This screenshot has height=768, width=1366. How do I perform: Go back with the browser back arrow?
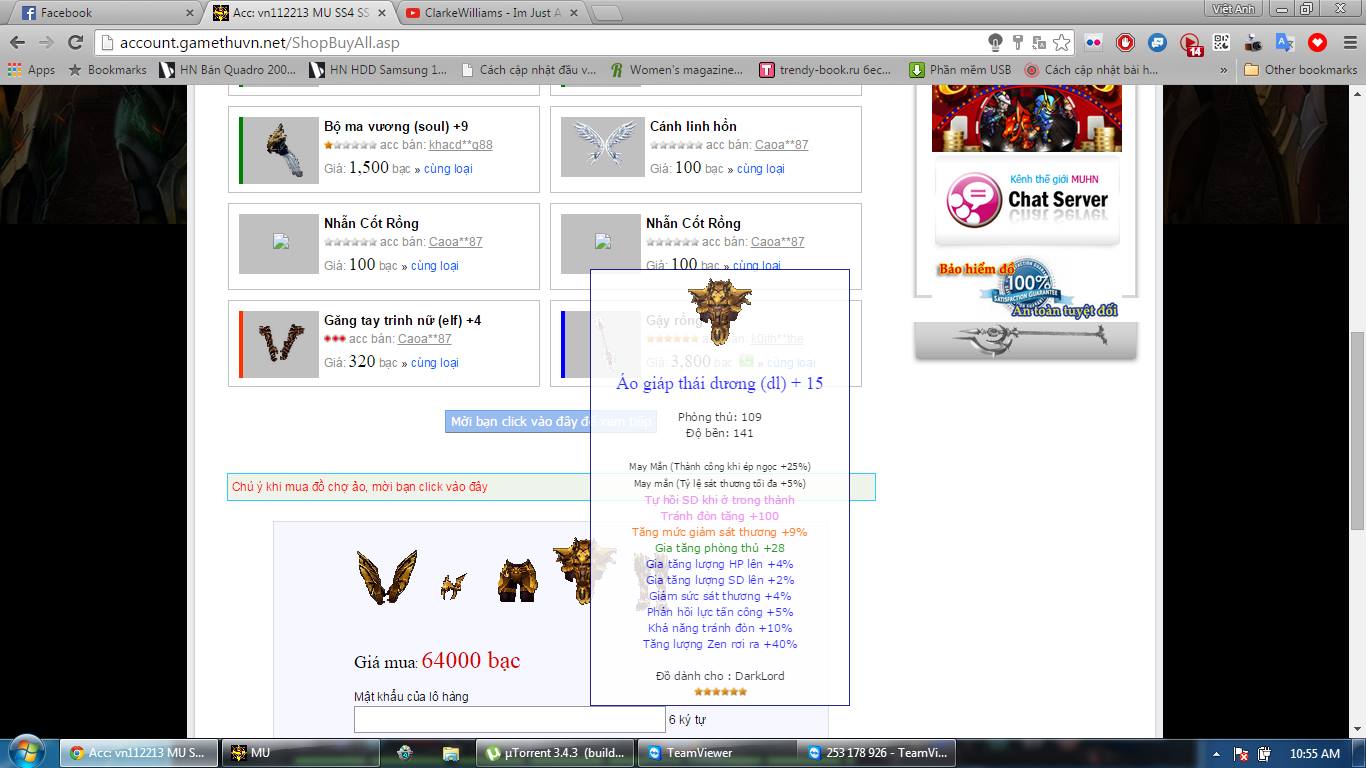tap(17, 43)
